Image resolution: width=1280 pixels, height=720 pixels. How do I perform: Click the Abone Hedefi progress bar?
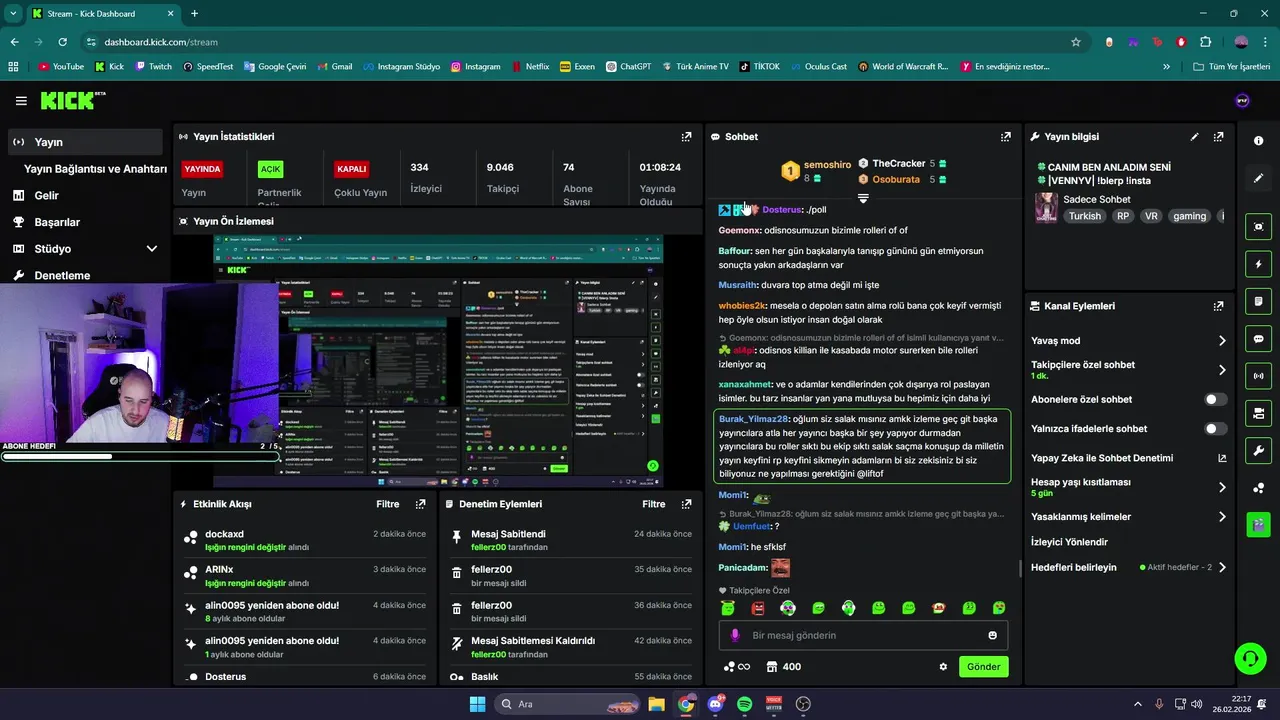tap(140, 457)
